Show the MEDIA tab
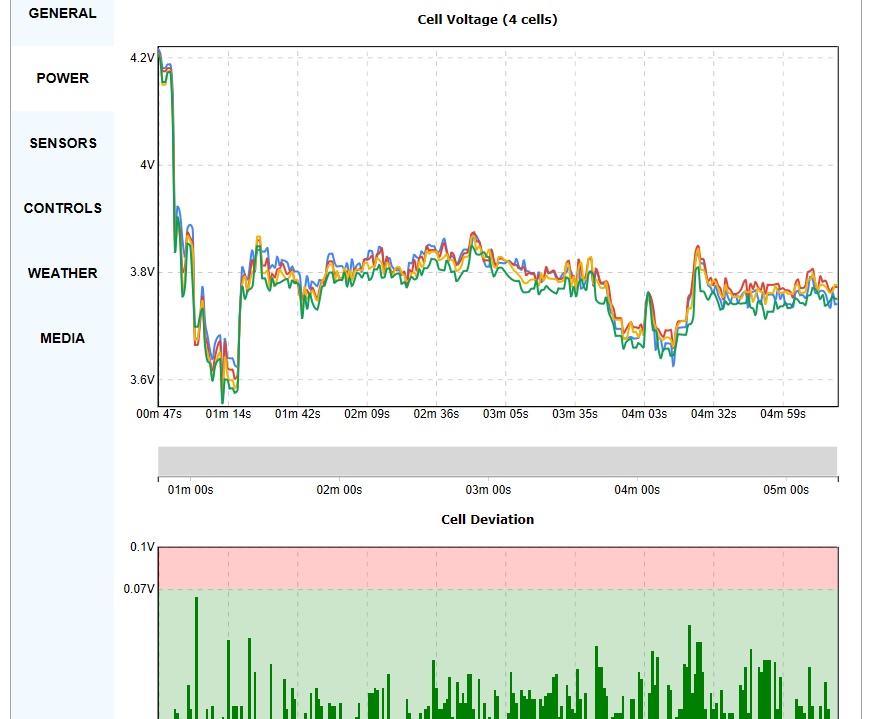This screenshot has width=882, height=719. (x=62, y=338)
